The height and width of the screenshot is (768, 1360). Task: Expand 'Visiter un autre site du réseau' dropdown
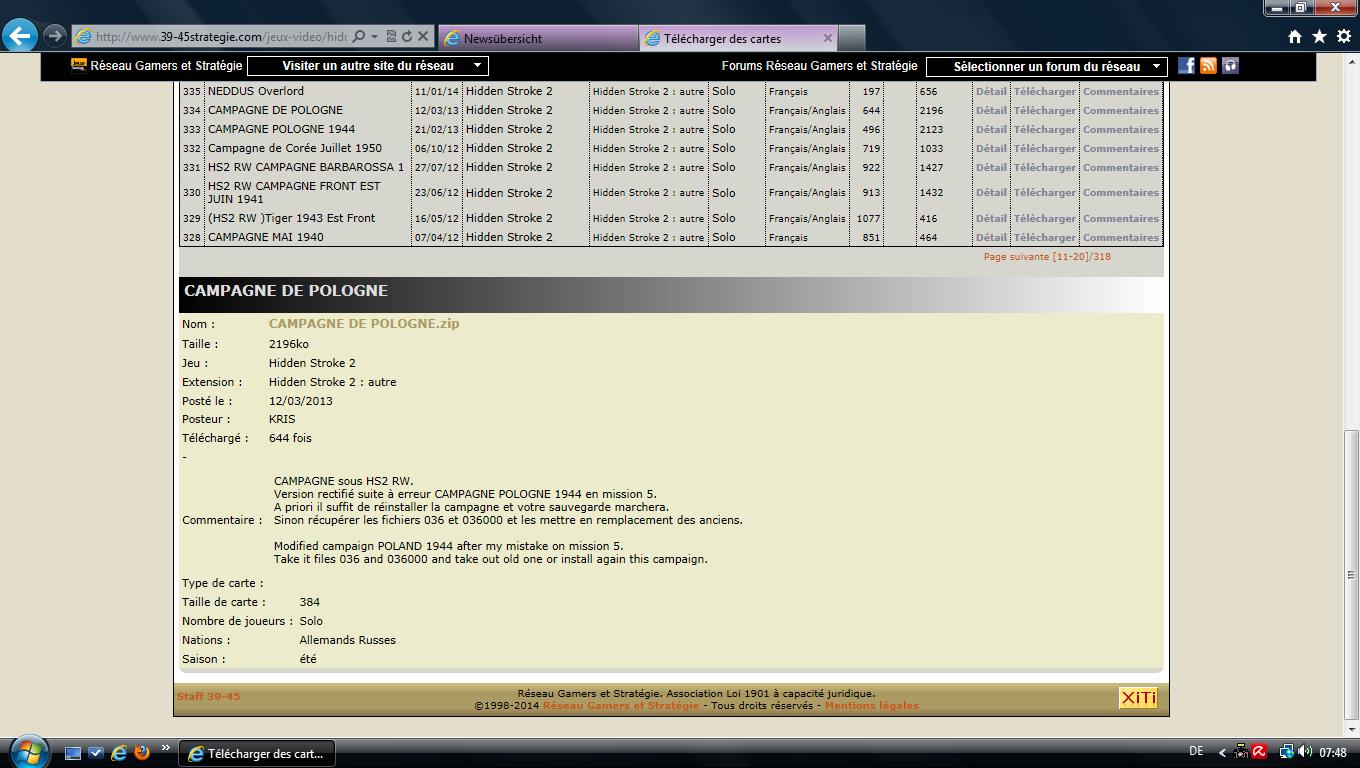(x=367, y=66)
